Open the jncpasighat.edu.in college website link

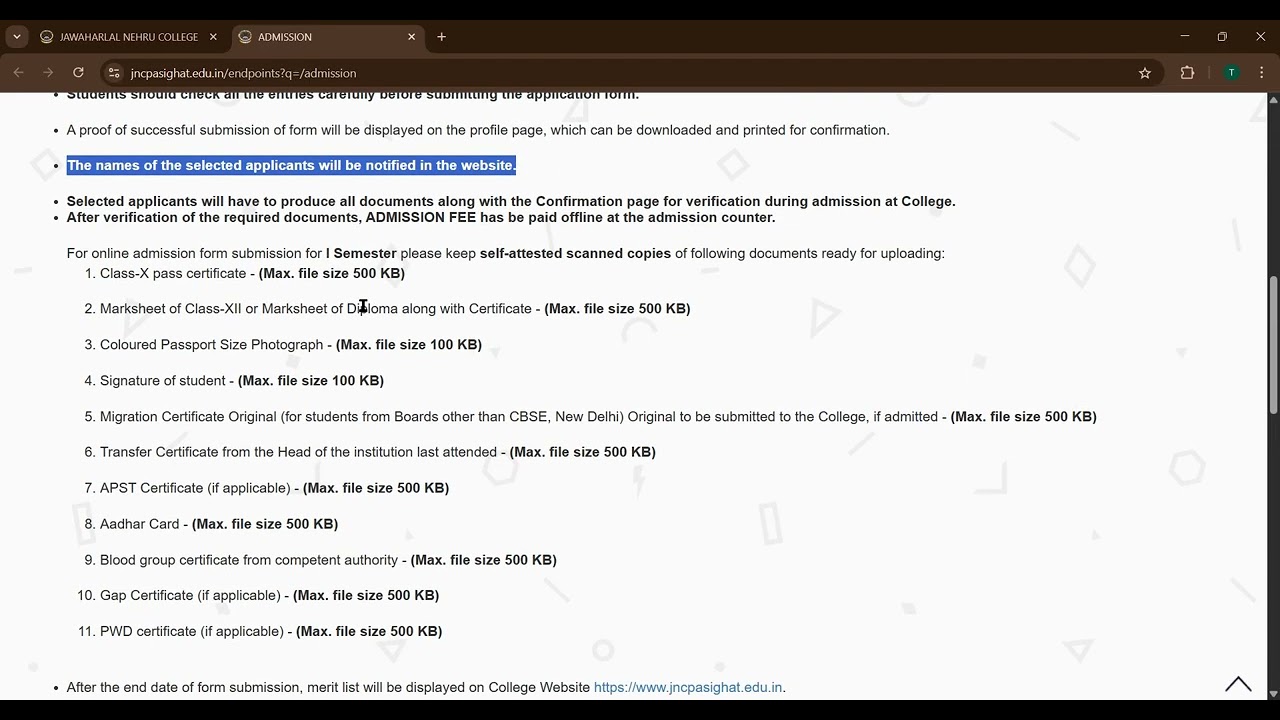point(688,688)
